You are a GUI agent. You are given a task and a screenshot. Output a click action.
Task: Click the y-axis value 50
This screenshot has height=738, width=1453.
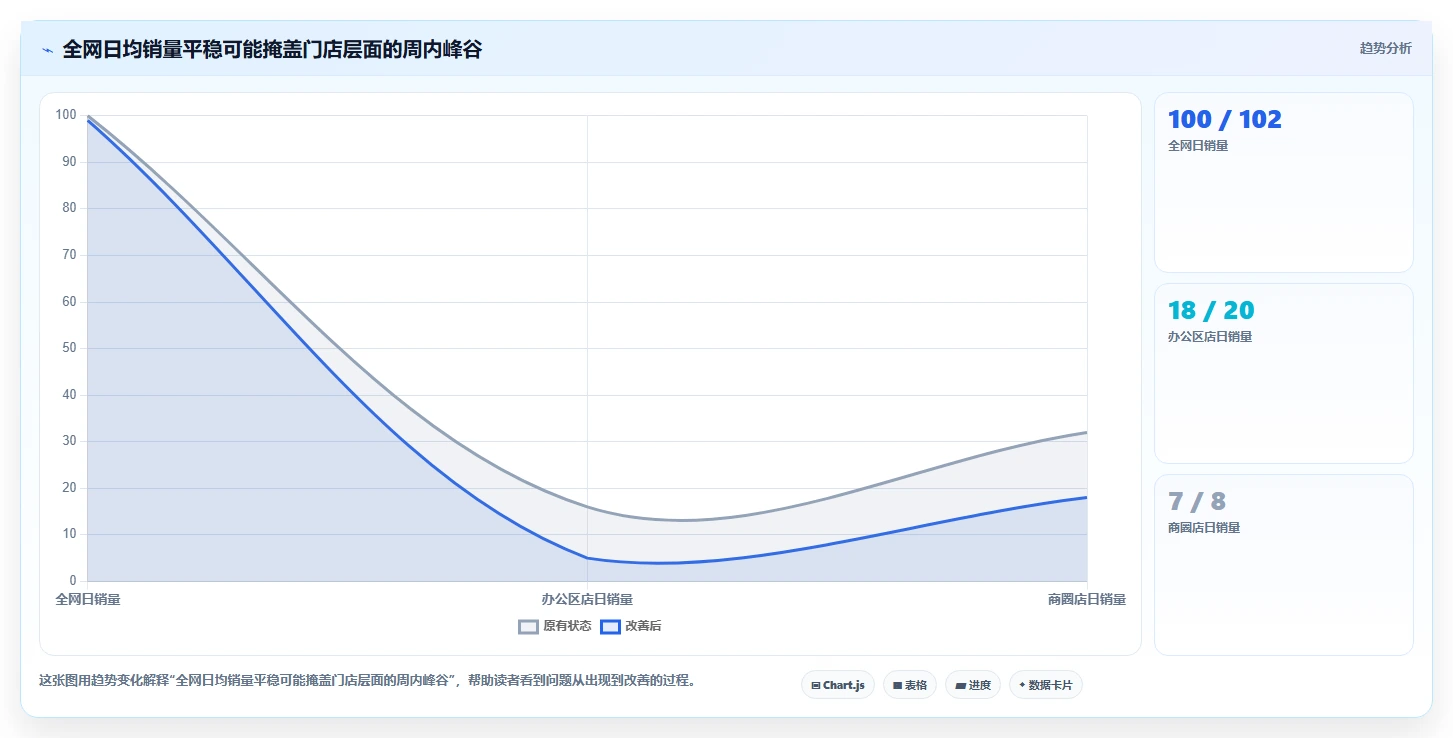(x=69, y=348)
